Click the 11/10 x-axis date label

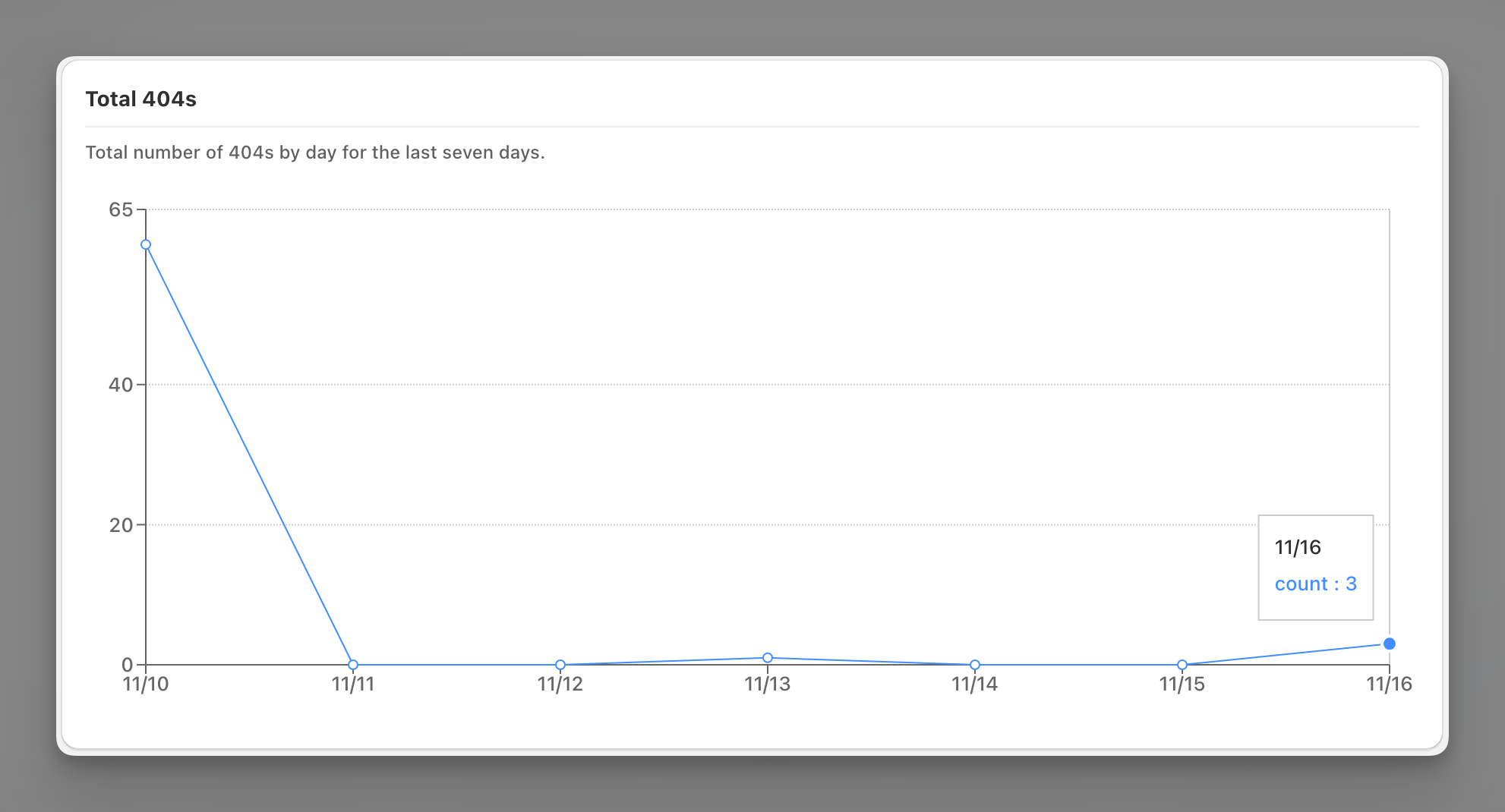[x=146, y=685]
